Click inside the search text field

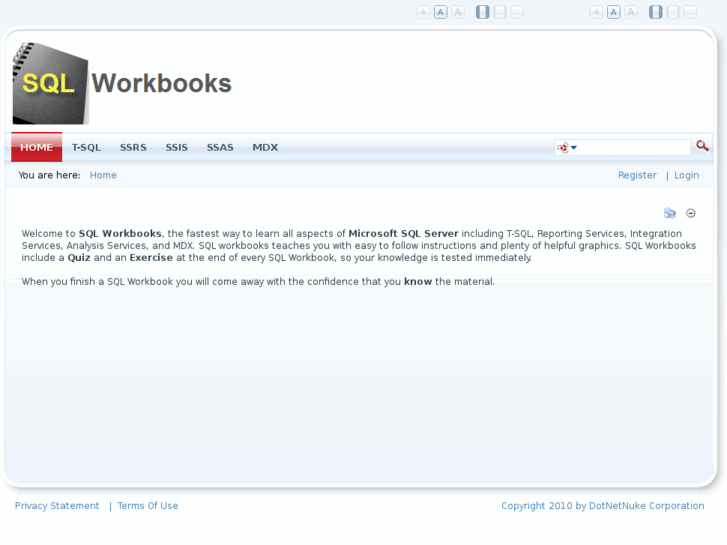[633, 147]
